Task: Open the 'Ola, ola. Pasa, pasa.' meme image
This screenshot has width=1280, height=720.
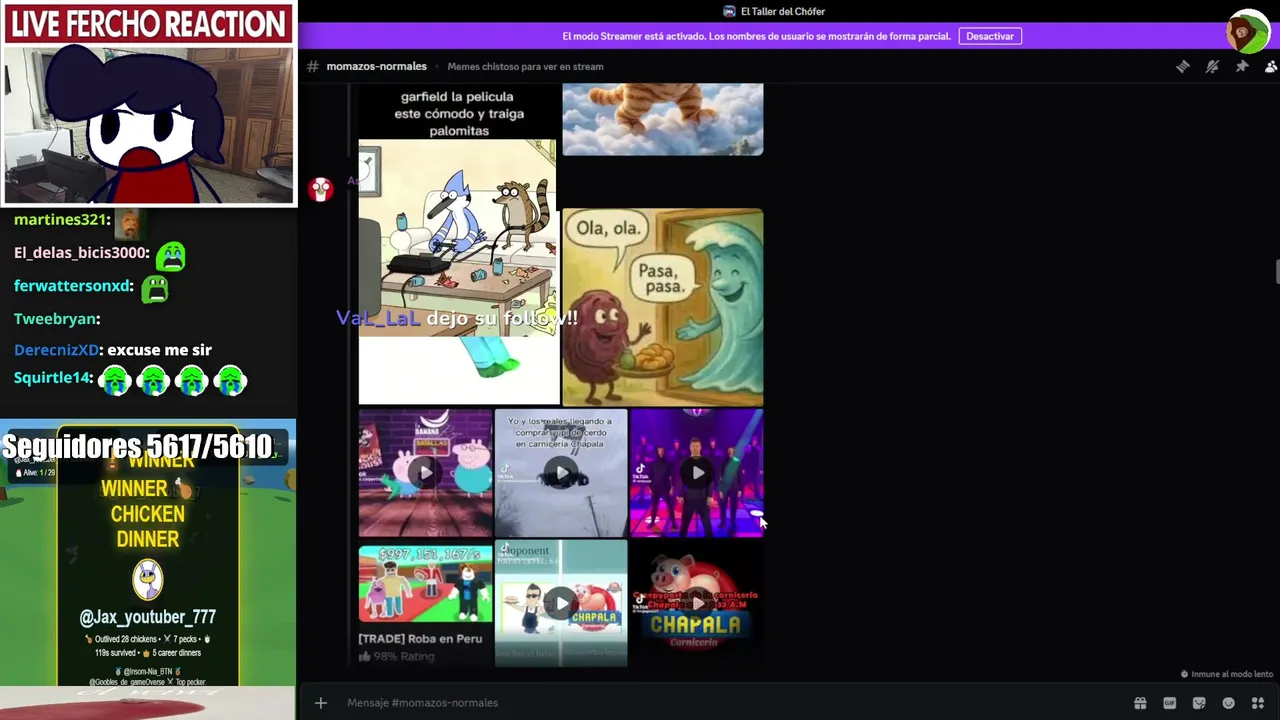Action: coord(662,307)
